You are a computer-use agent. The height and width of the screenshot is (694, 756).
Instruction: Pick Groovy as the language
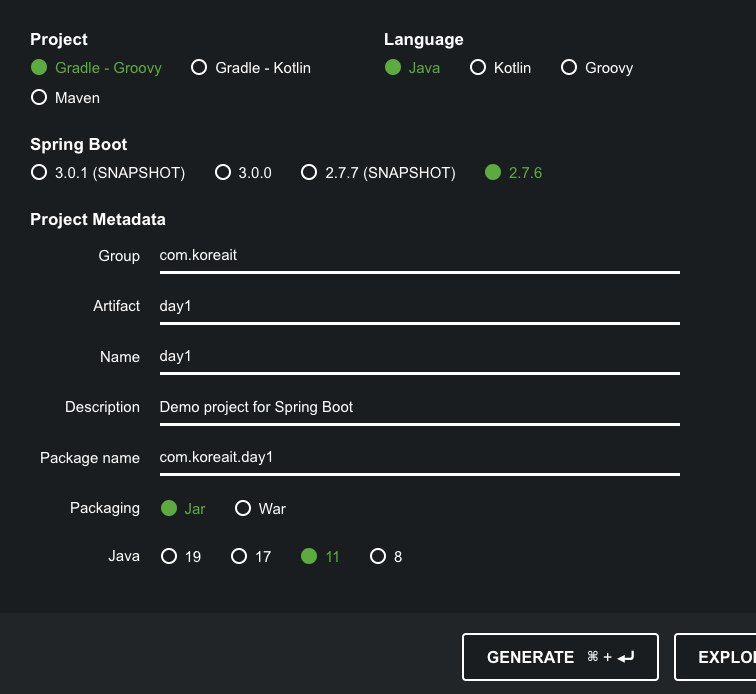(x=596, y=68)
